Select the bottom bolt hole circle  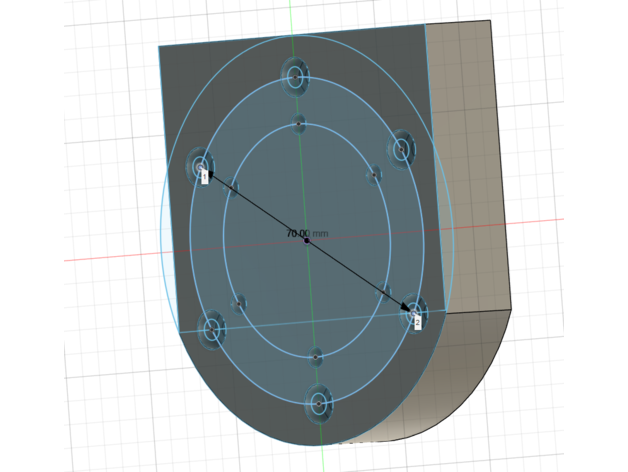(319, 403)
